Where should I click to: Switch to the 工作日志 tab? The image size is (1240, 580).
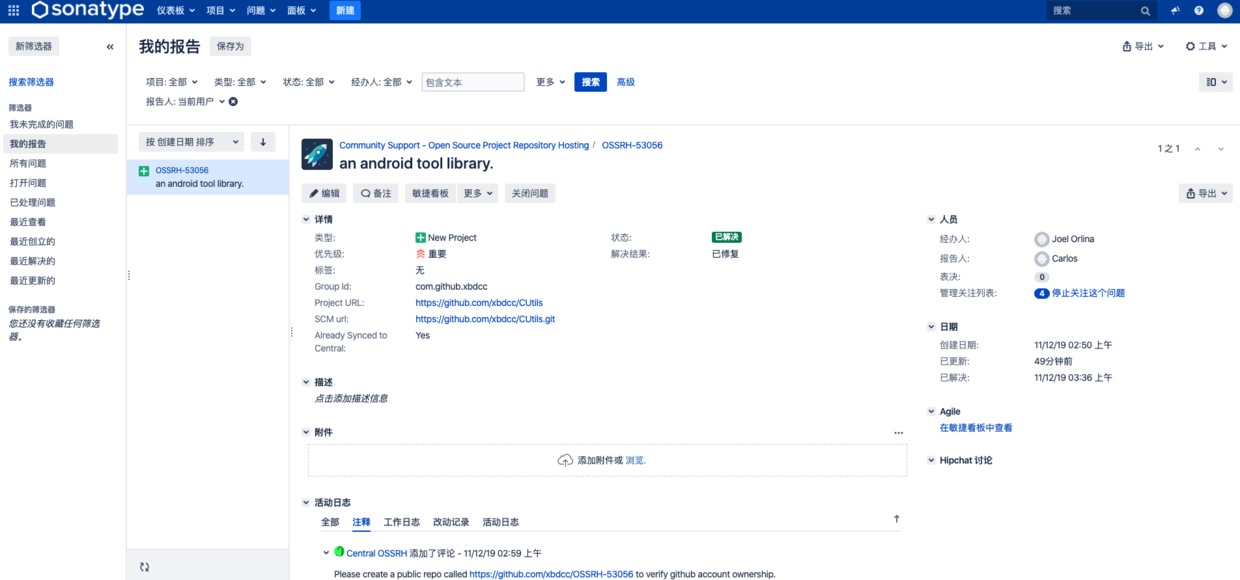click(402, 522)
